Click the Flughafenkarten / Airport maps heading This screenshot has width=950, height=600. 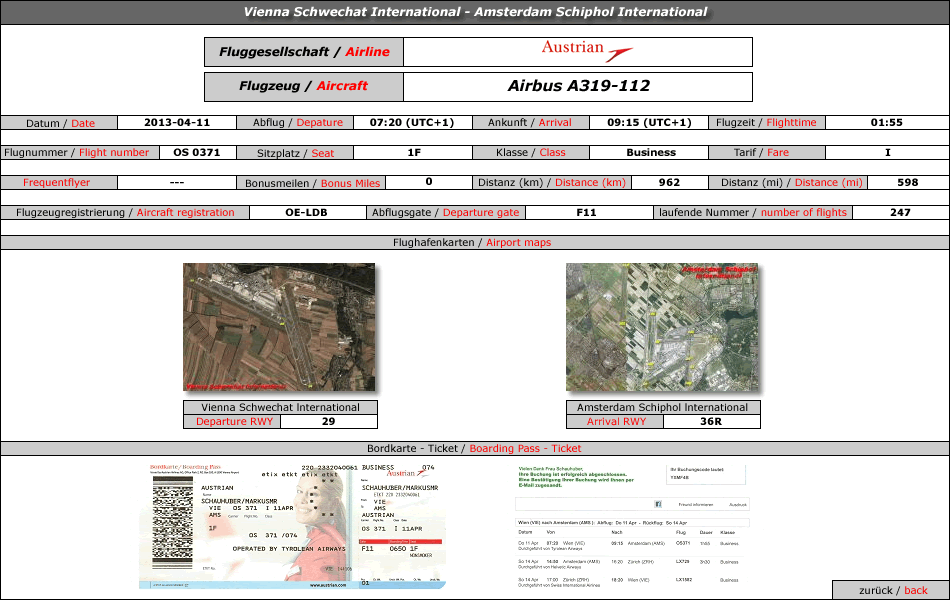click(475, 242)
